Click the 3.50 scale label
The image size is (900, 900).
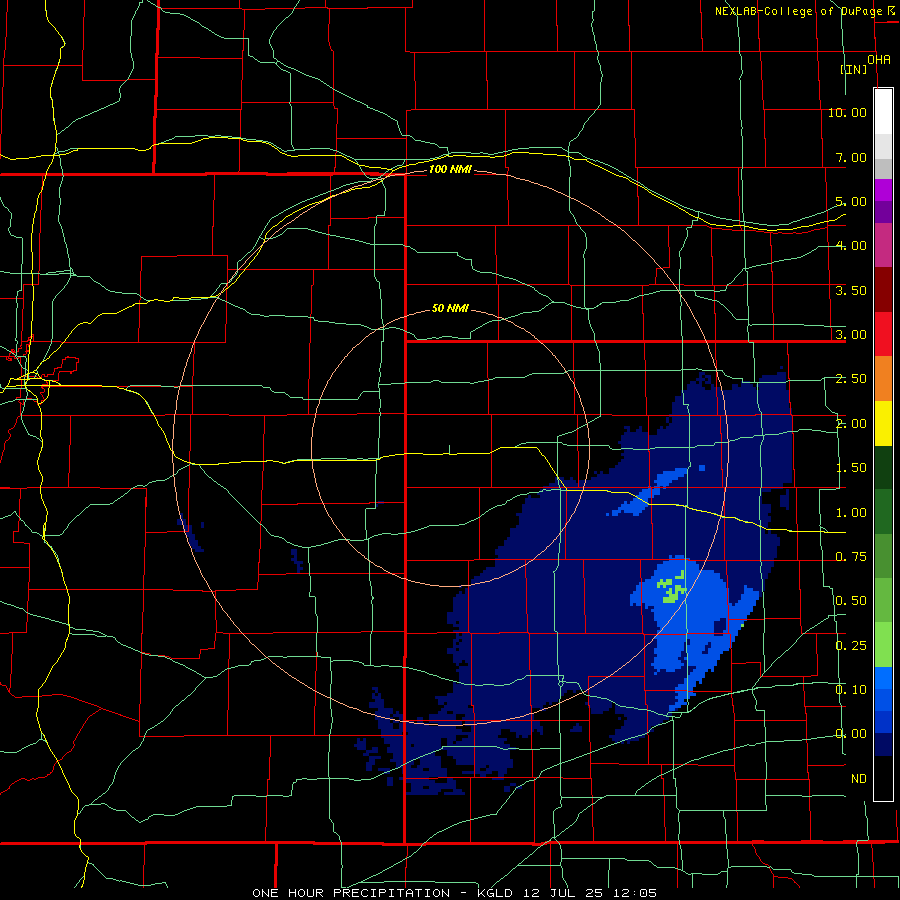(x=851, y=290)
